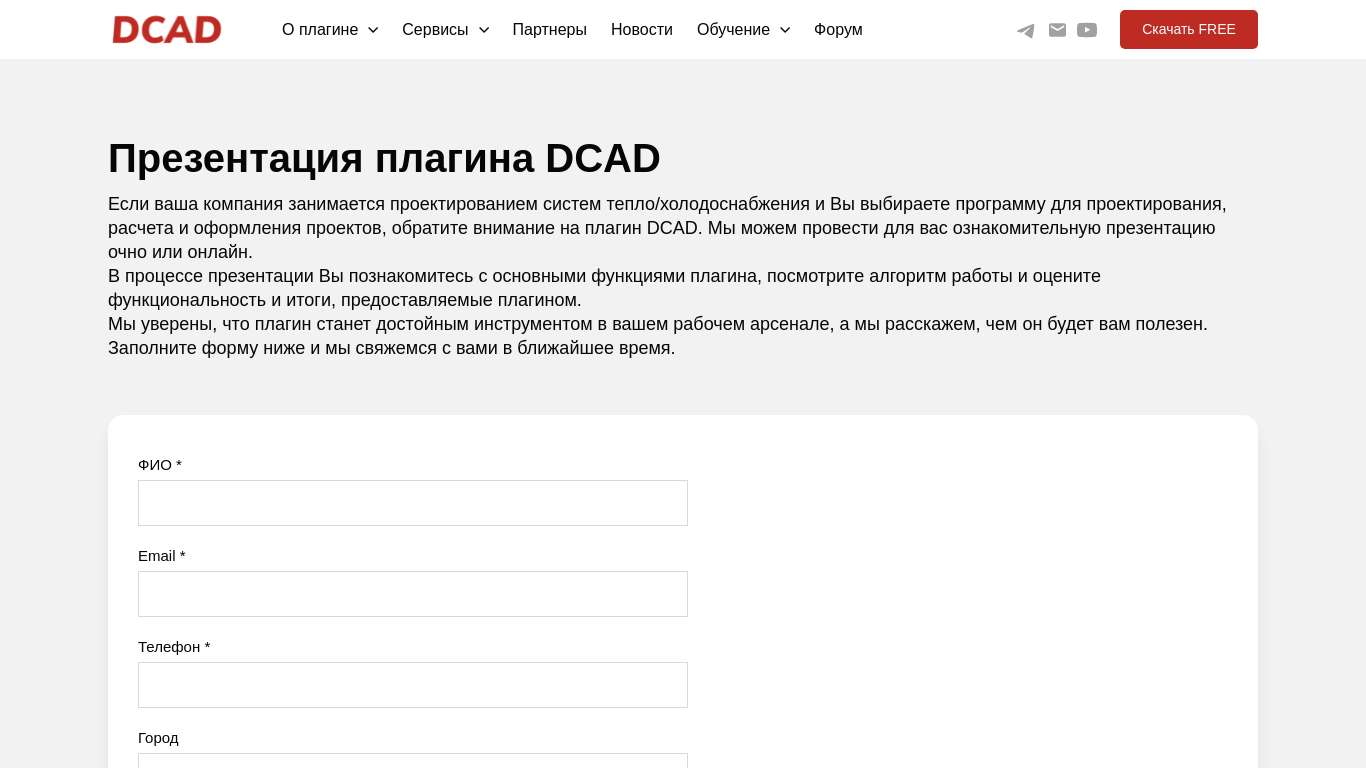Open the "Форум" menu link
Image resolution: width=1366 pixels, height=768 pixels.
pos(838,30)
